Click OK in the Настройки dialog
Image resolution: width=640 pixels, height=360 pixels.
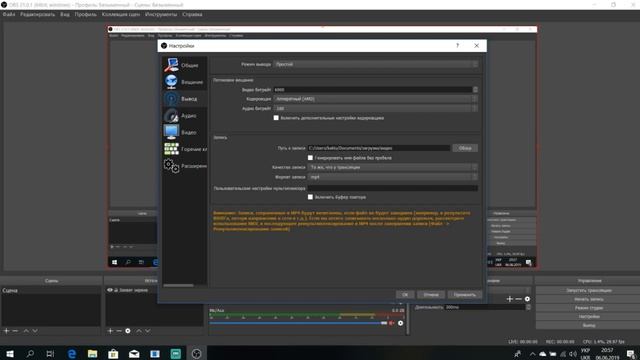point(405,294)
